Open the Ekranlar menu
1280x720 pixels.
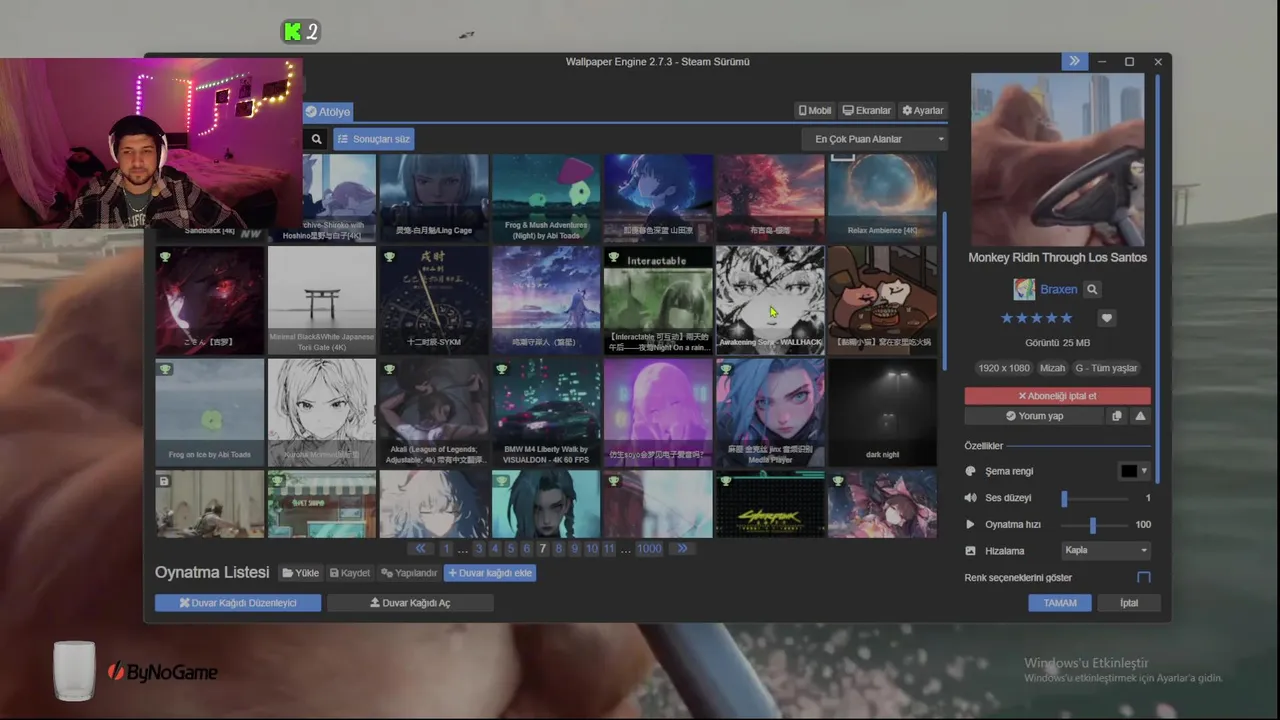tap(867, 111)
